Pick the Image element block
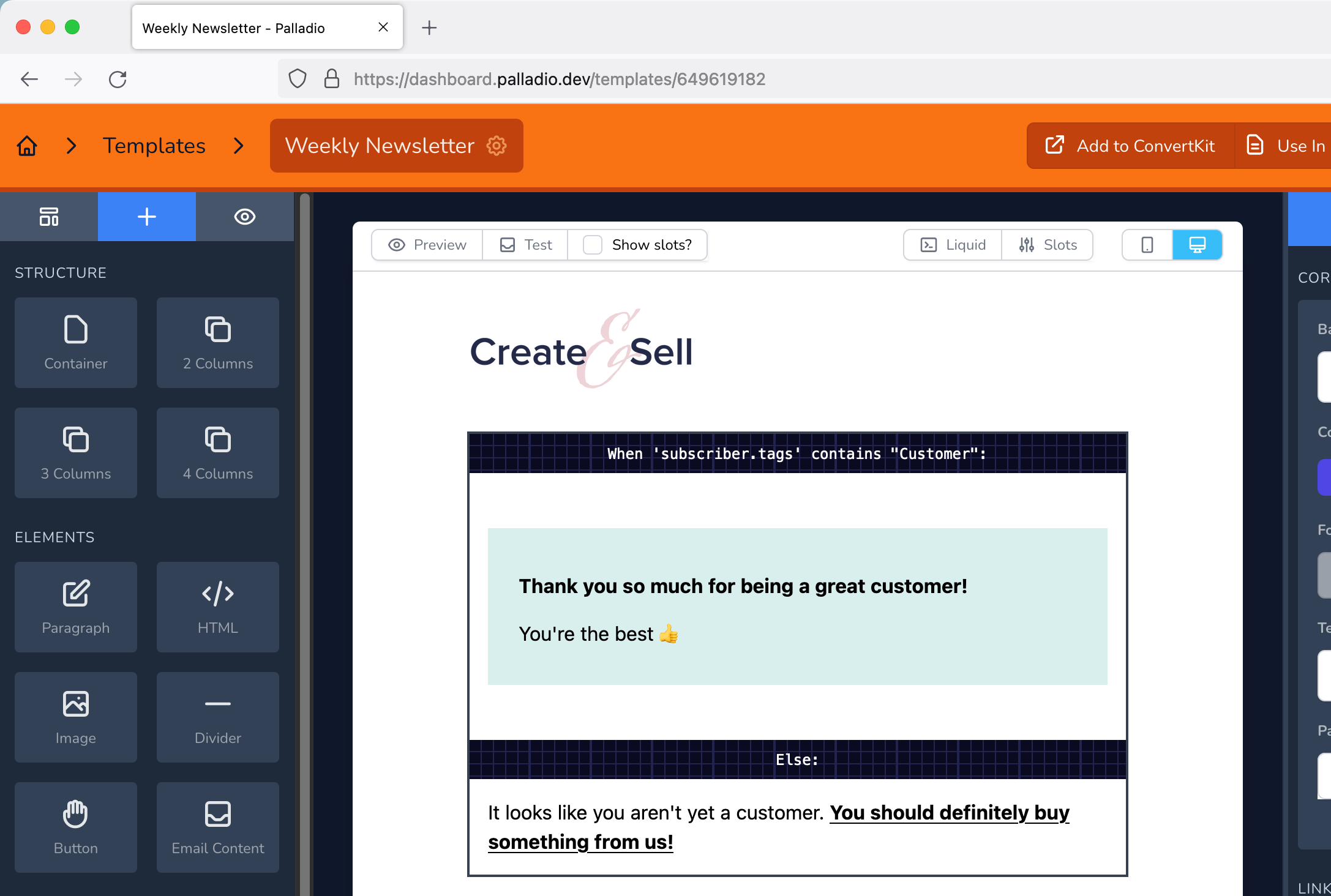The image size is (1331, 896). tap(76, 717)
